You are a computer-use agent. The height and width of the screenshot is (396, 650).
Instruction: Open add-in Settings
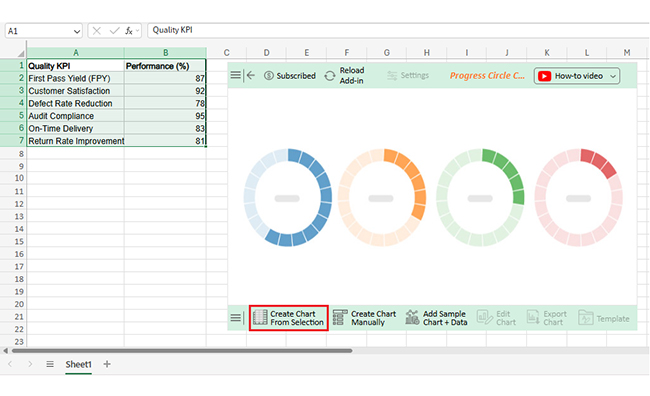click(x=408, y=75)
